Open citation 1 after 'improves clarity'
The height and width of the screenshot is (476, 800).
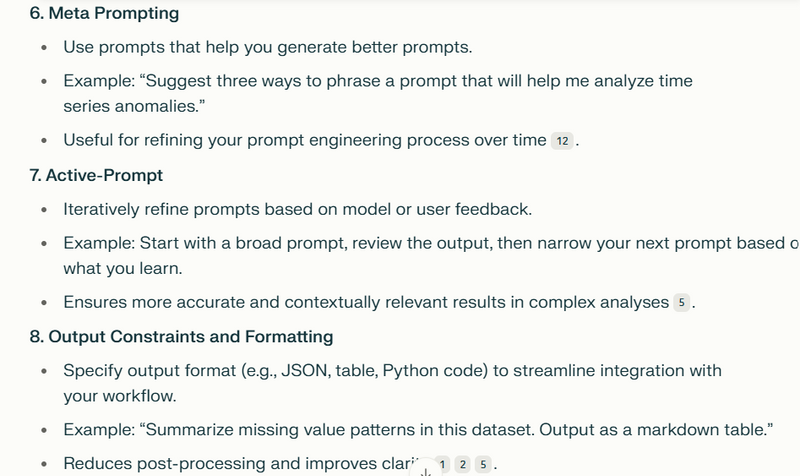(x=442, y=464)
